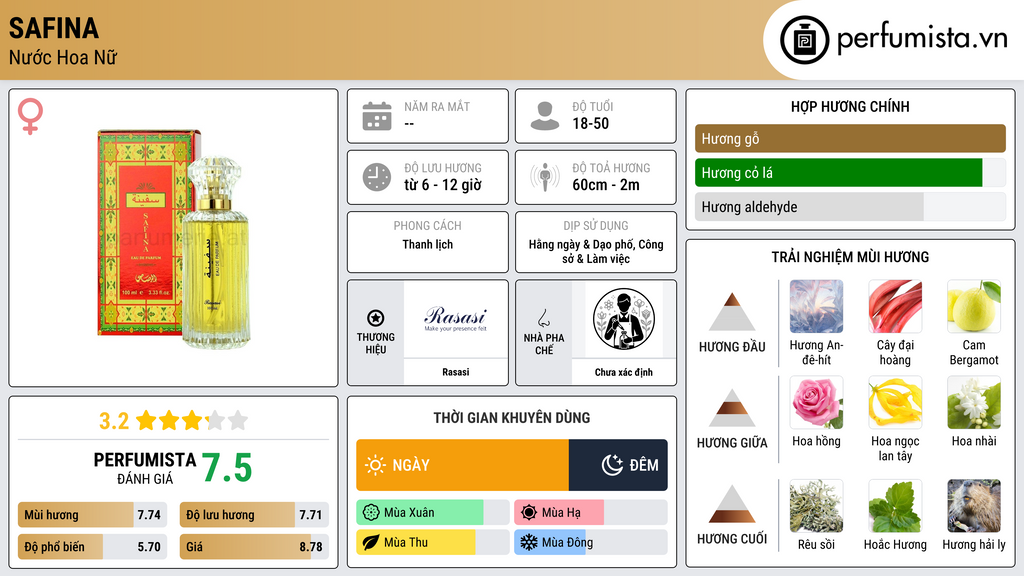Click the sun icon for Mùa Hạ

(529, 513)
